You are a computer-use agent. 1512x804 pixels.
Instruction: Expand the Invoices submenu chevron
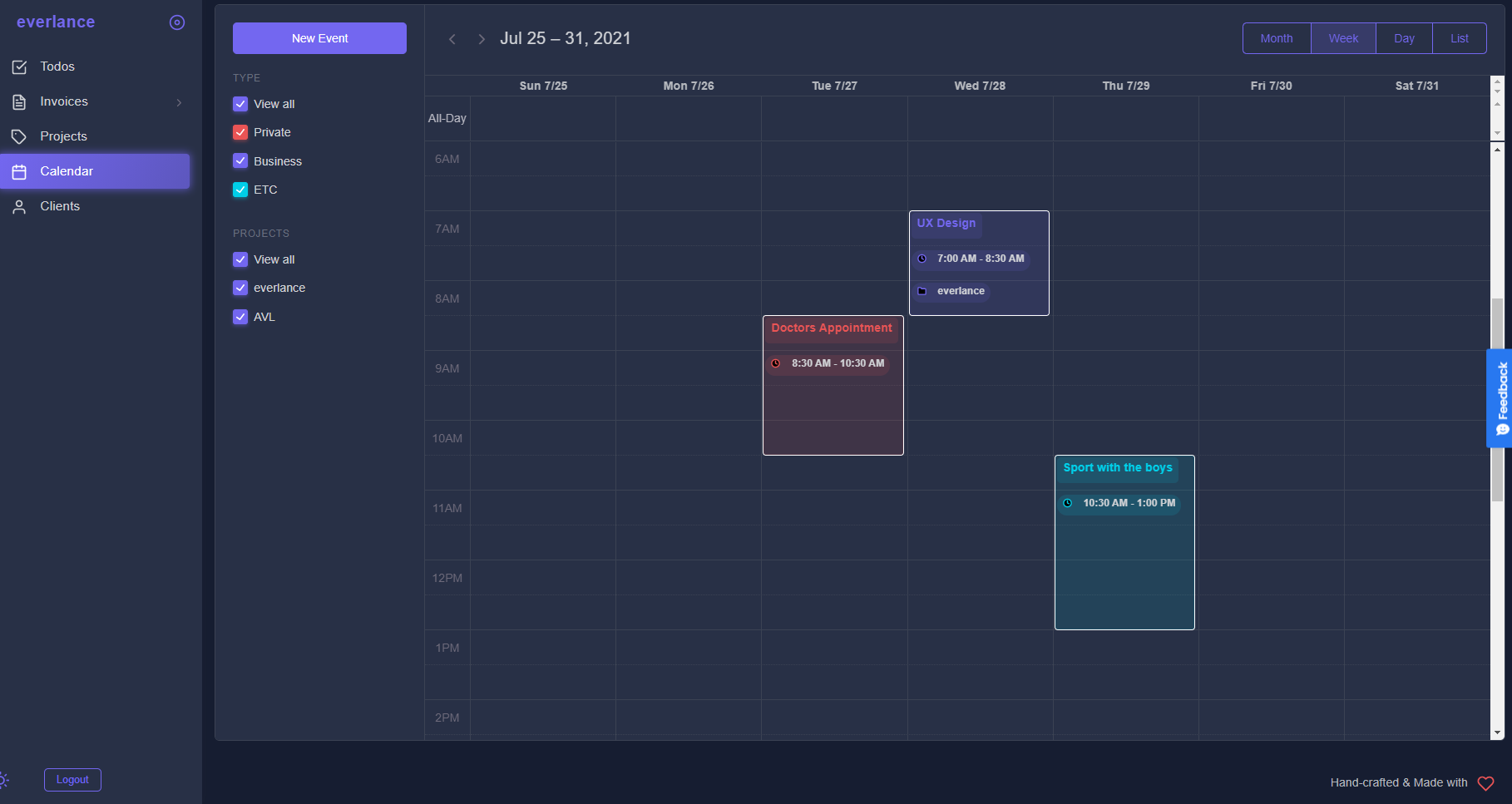179,102
